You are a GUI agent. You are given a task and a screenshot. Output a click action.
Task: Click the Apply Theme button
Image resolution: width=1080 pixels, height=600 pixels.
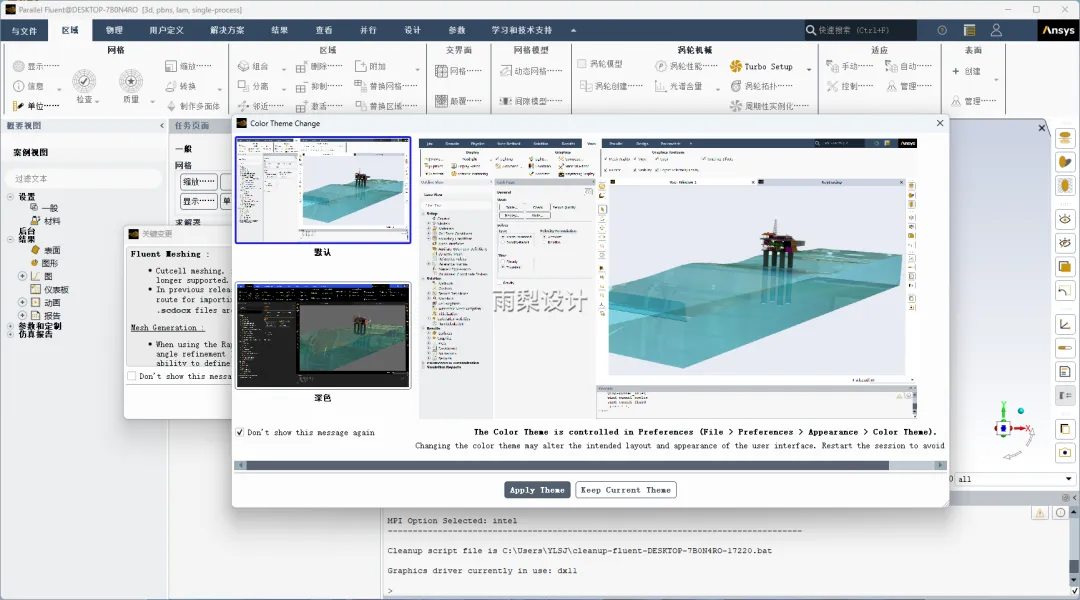(537, 490)
